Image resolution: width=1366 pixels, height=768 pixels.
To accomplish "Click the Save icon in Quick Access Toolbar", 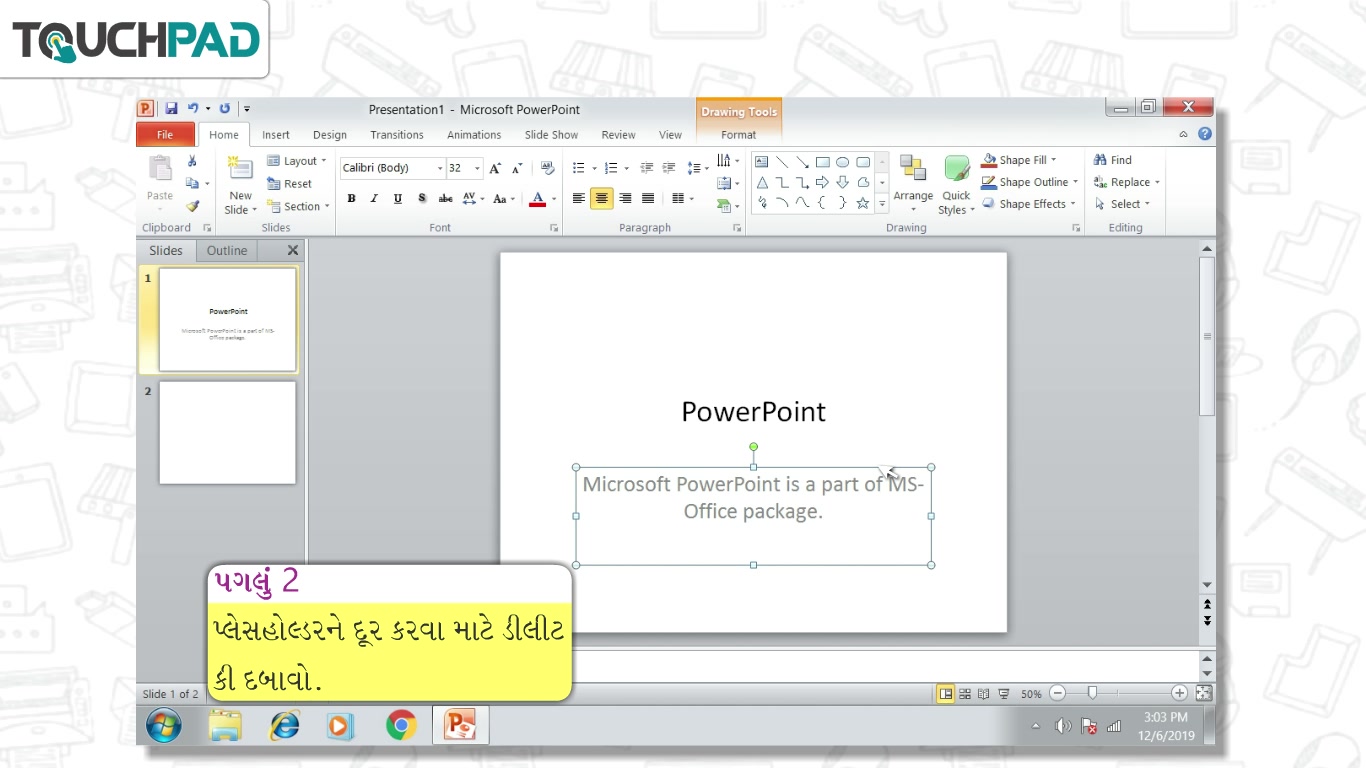I will click(x=171, y=109).
